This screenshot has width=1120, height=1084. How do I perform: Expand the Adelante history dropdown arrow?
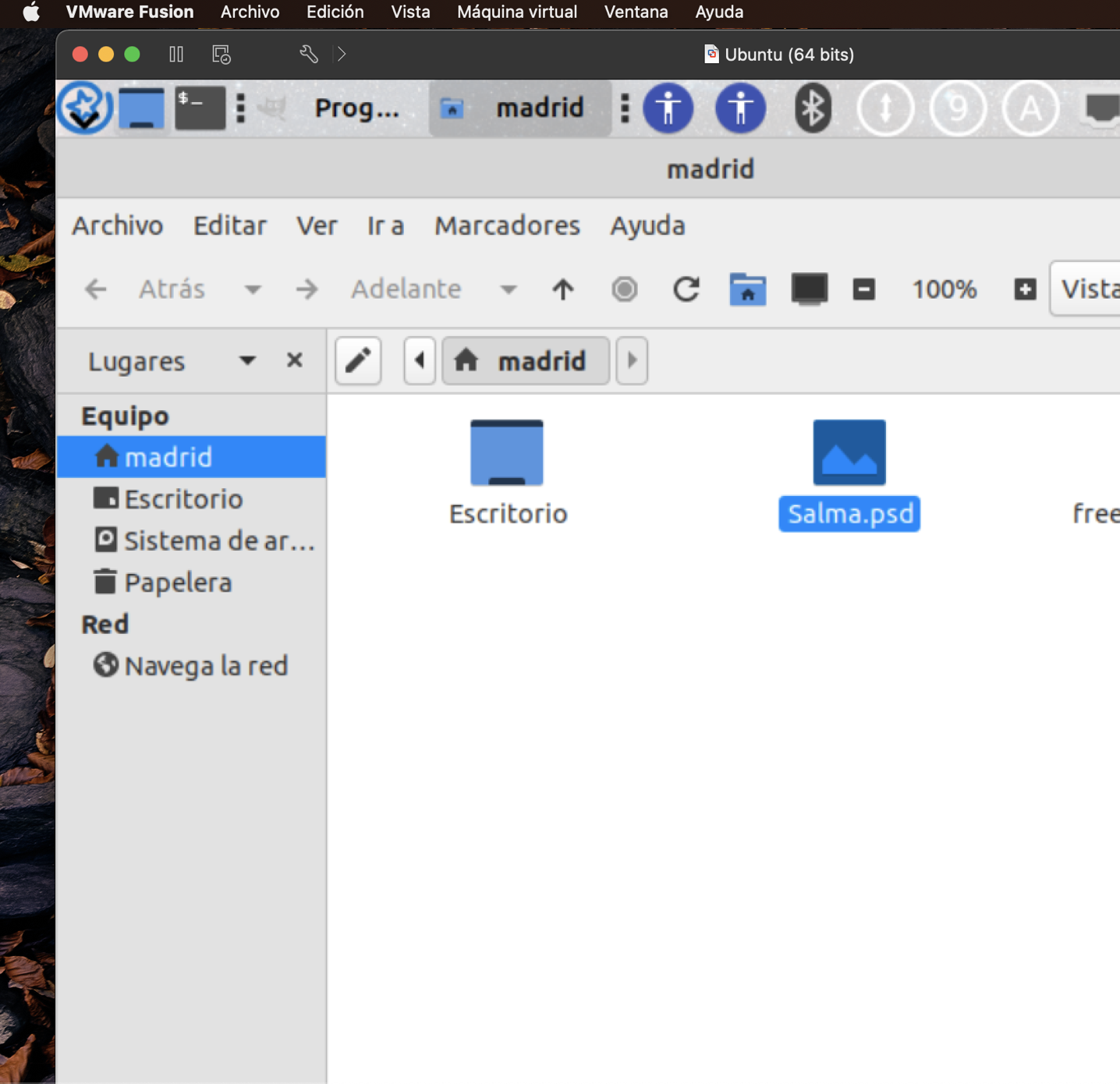point(508,290)
